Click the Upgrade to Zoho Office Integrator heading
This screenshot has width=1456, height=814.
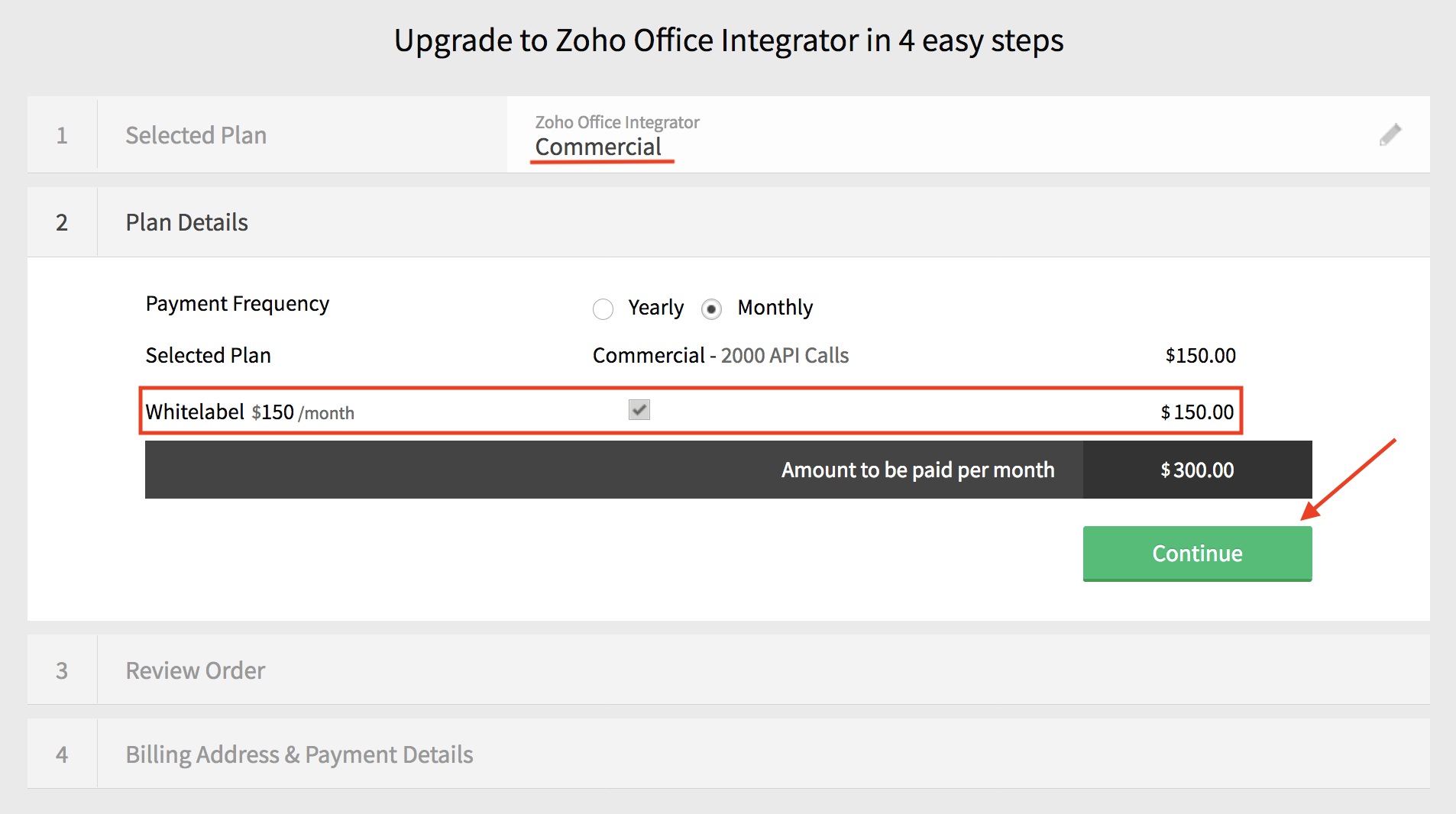click(728, 40)
